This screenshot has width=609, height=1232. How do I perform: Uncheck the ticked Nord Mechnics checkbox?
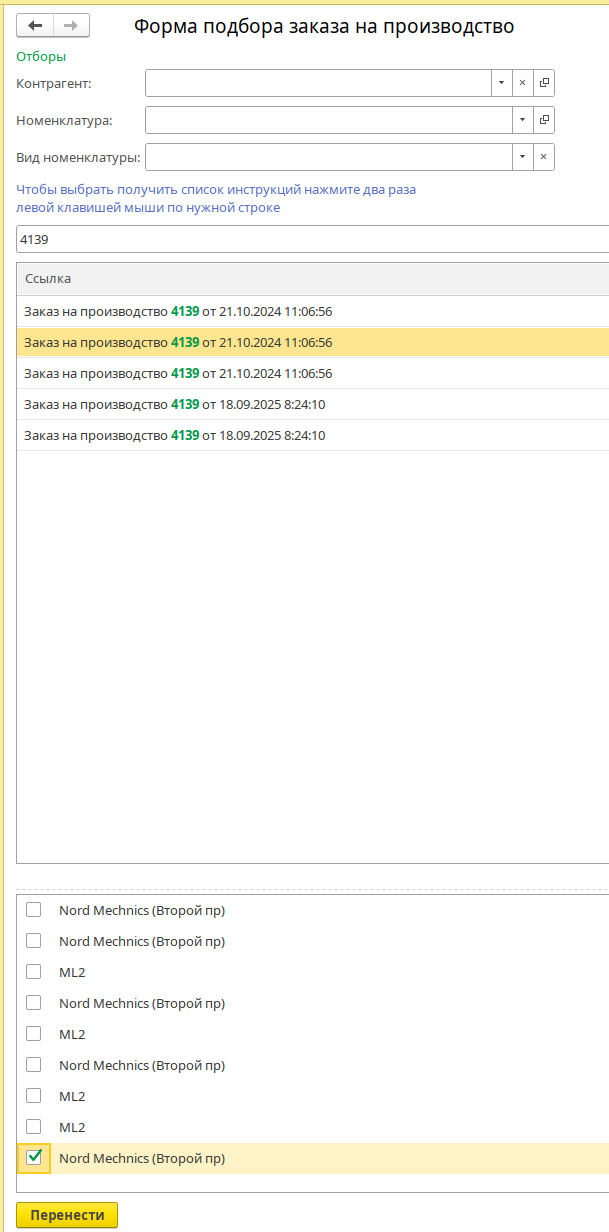click(34, 1157)
